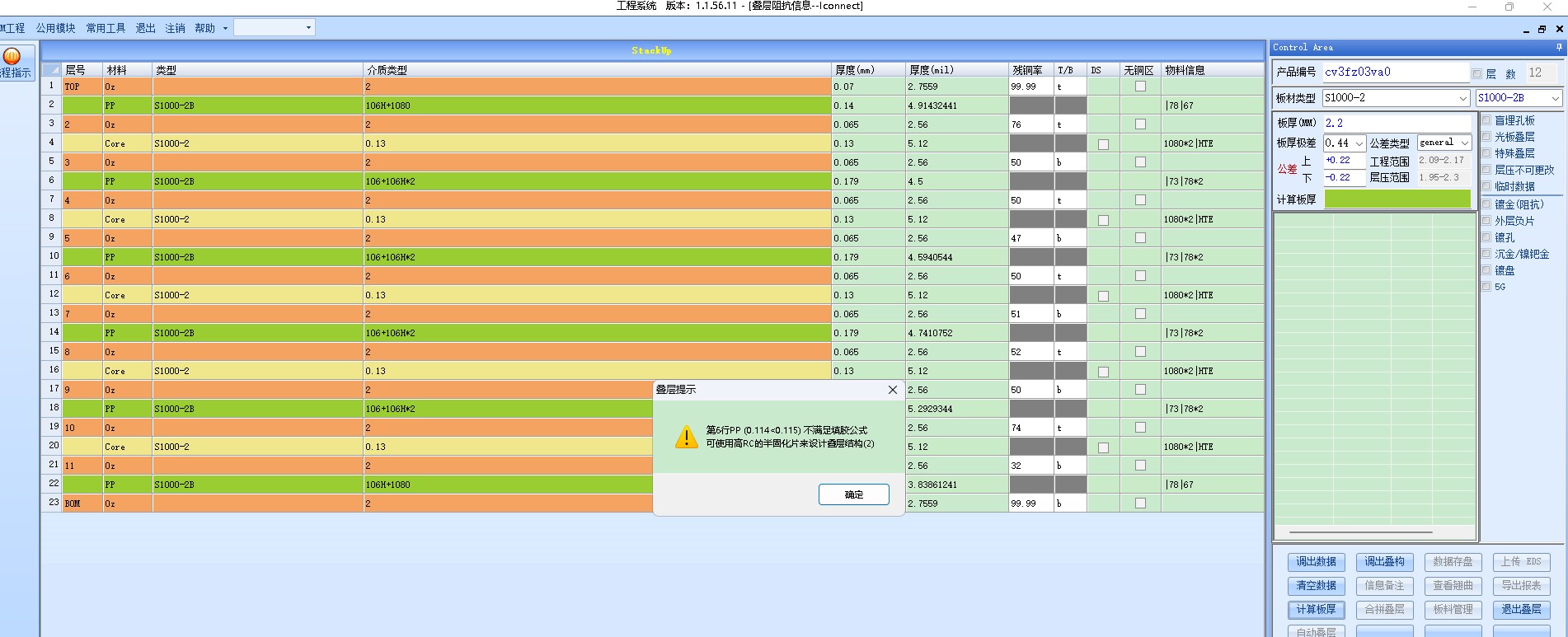Click the 产品编号 input field
Viewport: 1568px width, 637px height.
(x=1396, y=72)
